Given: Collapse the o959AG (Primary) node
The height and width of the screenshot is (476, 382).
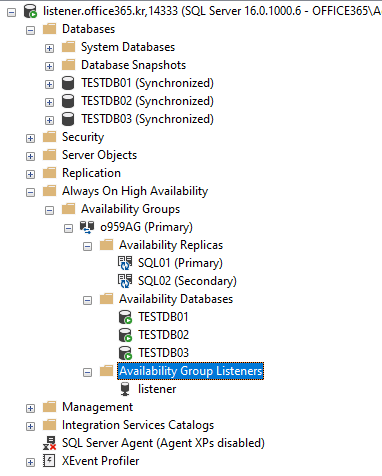Looking at the screenshot, I should (68, 229).
